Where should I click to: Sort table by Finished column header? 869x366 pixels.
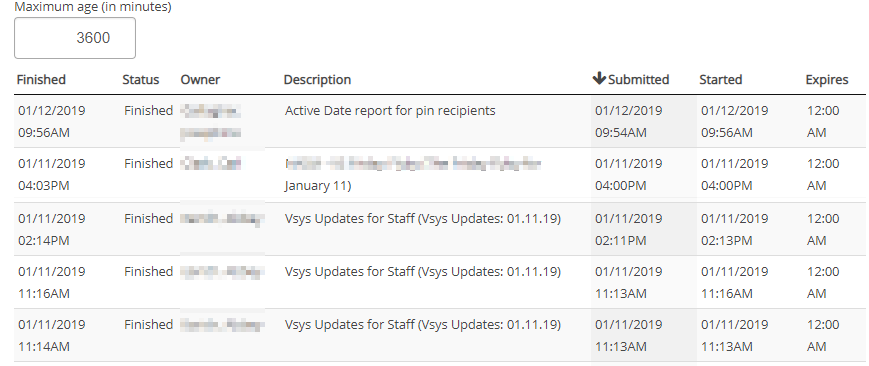(41, 79)
